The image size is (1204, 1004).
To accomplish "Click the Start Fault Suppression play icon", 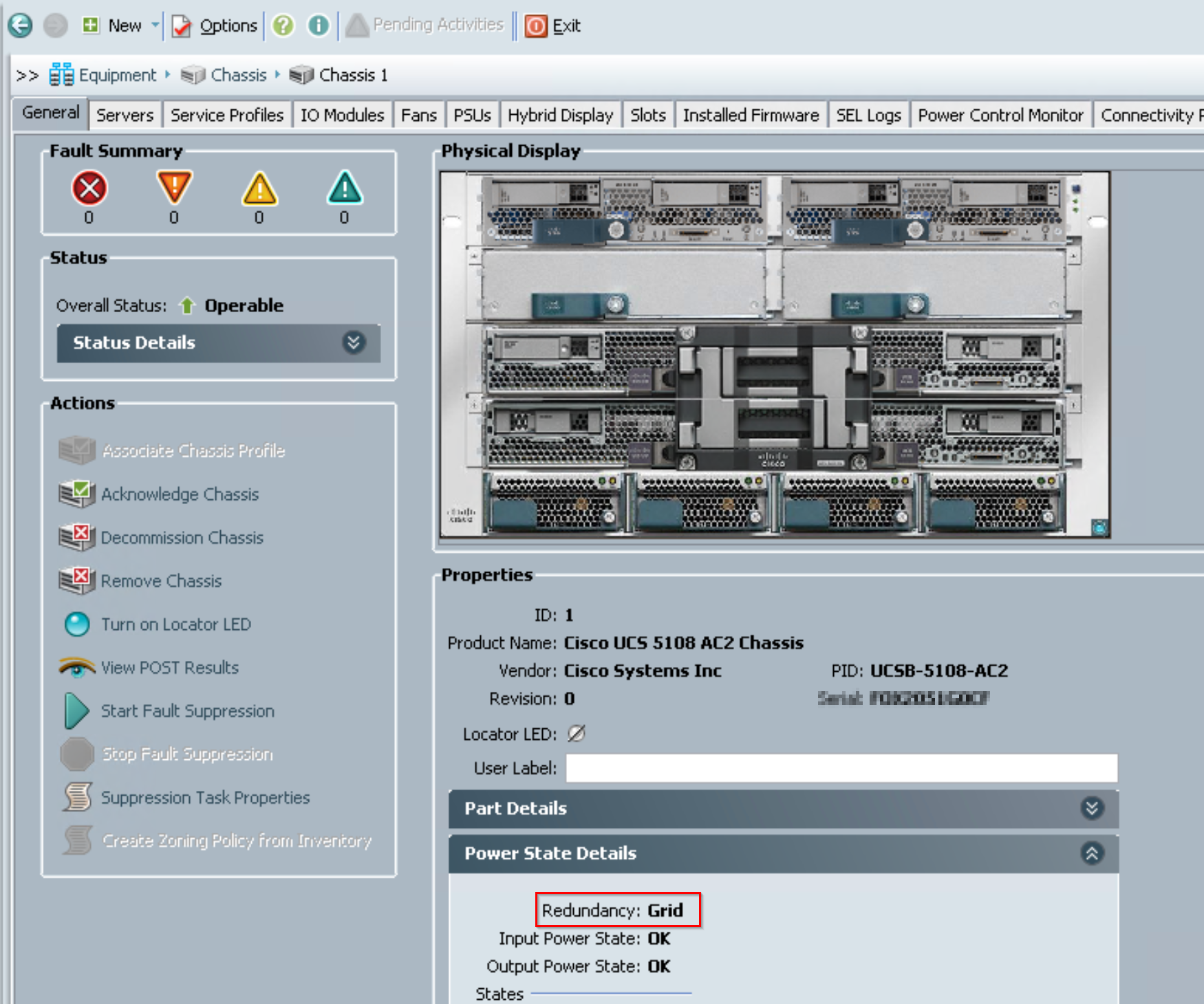I will pos(76,711).
